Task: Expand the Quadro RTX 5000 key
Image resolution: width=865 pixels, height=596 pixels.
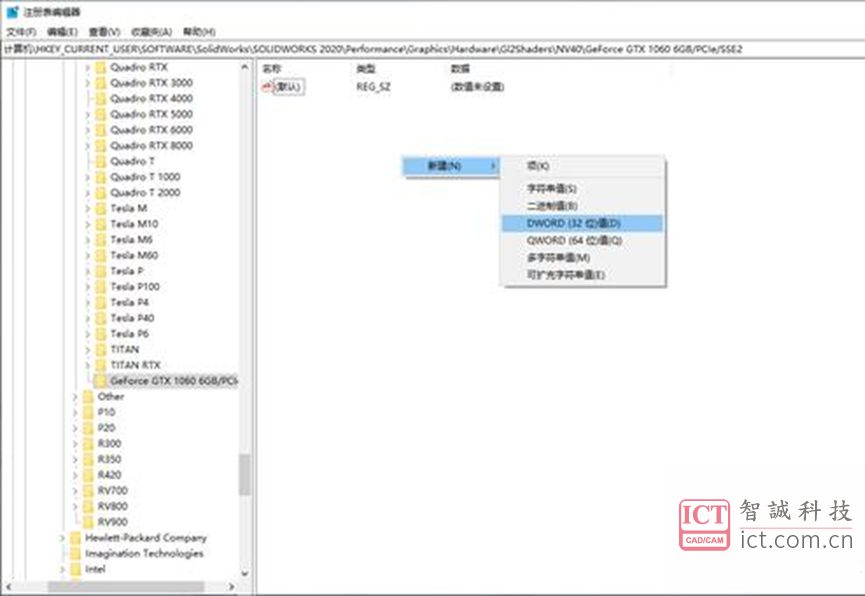Action: pyautogui.click(x=88, y=114)
